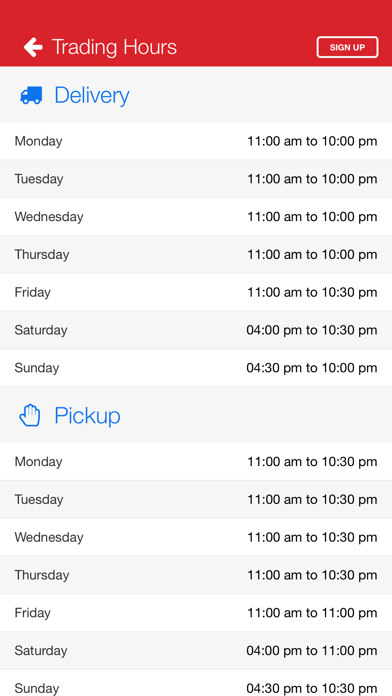The height and width of the screenshot is (696, 392).
Task: Select Delivery Friday 11:00 am to 10:30 pm
Action: coord(196,292)
